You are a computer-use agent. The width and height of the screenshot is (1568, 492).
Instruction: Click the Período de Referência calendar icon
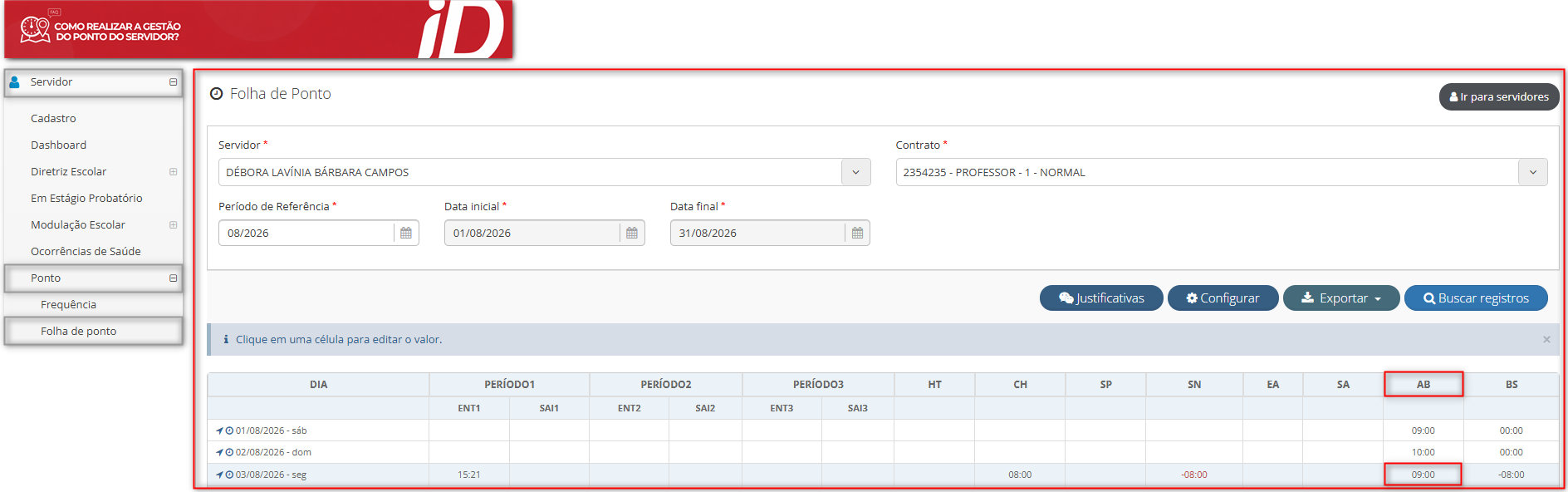(x=406, y=233)
